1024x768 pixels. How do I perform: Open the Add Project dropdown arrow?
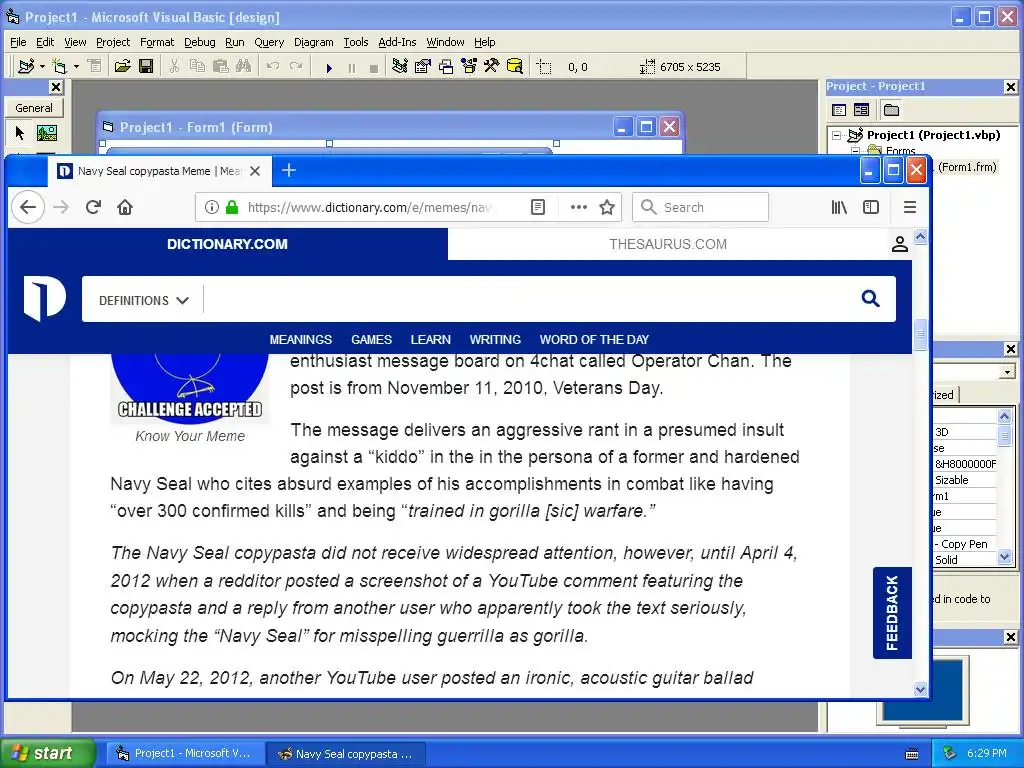[x=42, y=67]
